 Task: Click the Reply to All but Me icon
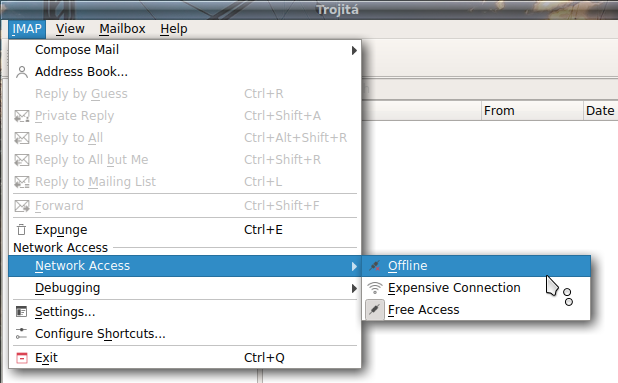(x=22, y=160)
